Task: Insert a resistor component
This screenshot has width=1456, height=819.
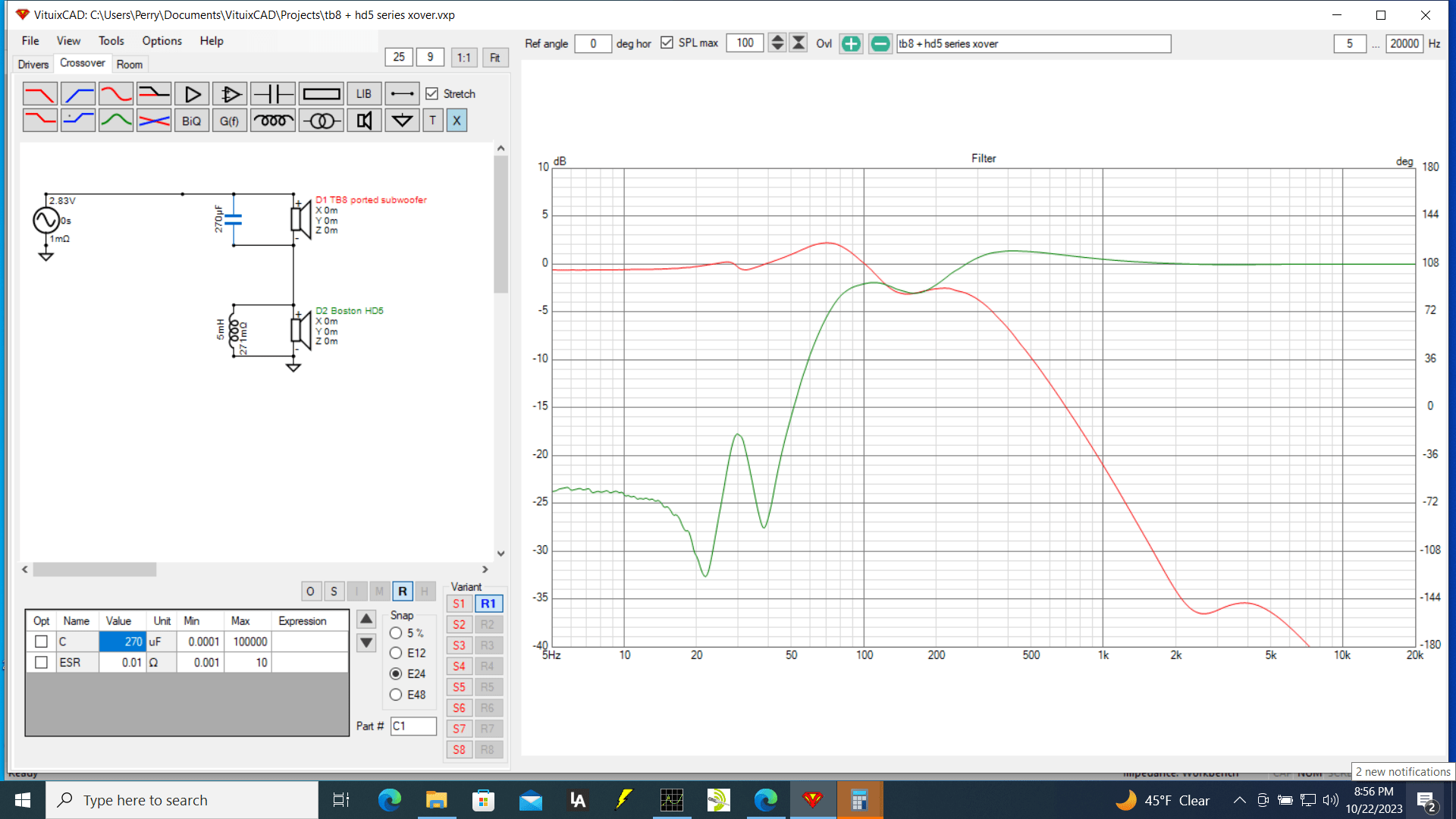Action: 321,94
